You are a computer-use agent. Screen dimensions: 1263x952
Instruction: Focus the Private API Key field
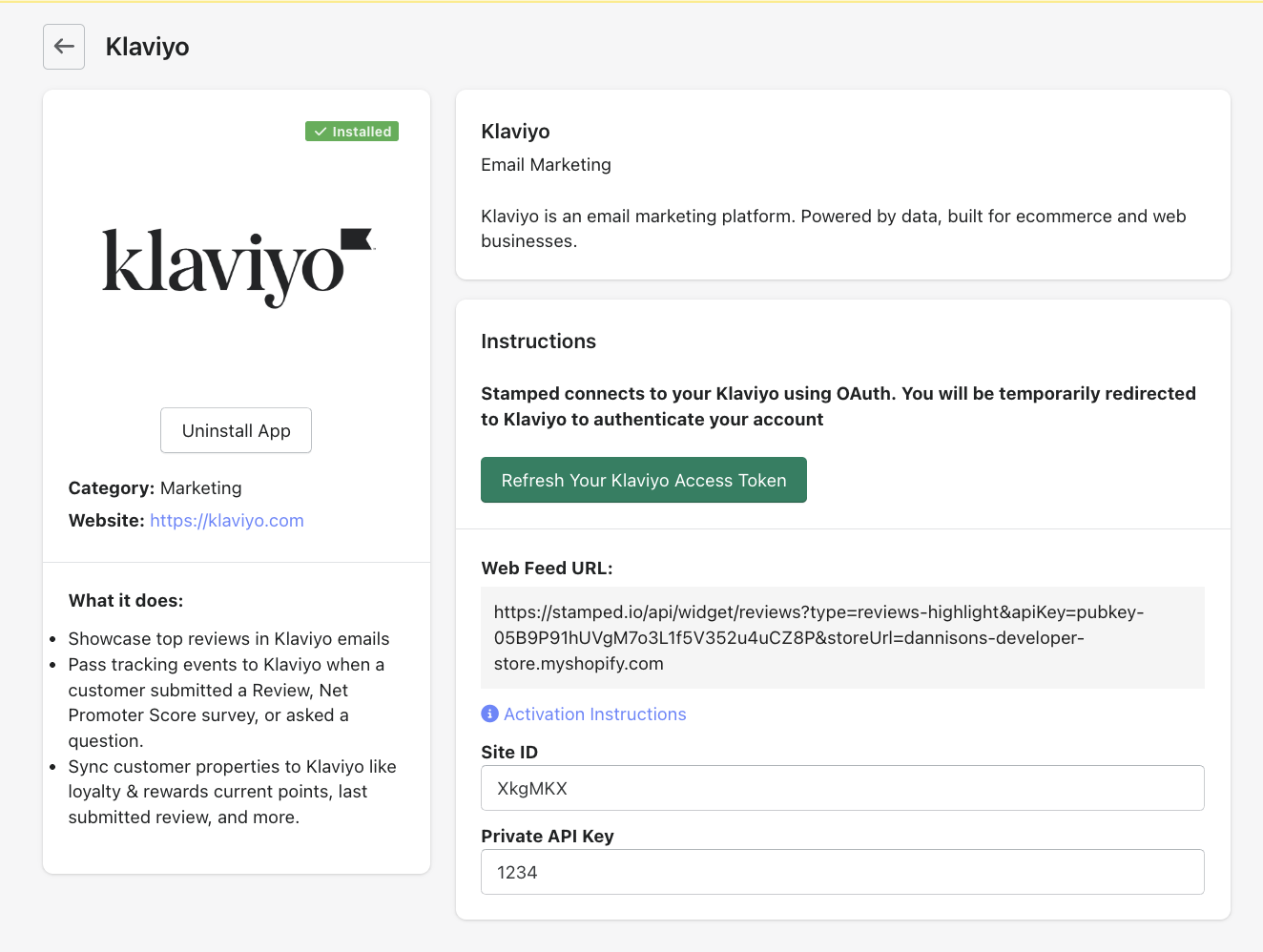(841, 872)
